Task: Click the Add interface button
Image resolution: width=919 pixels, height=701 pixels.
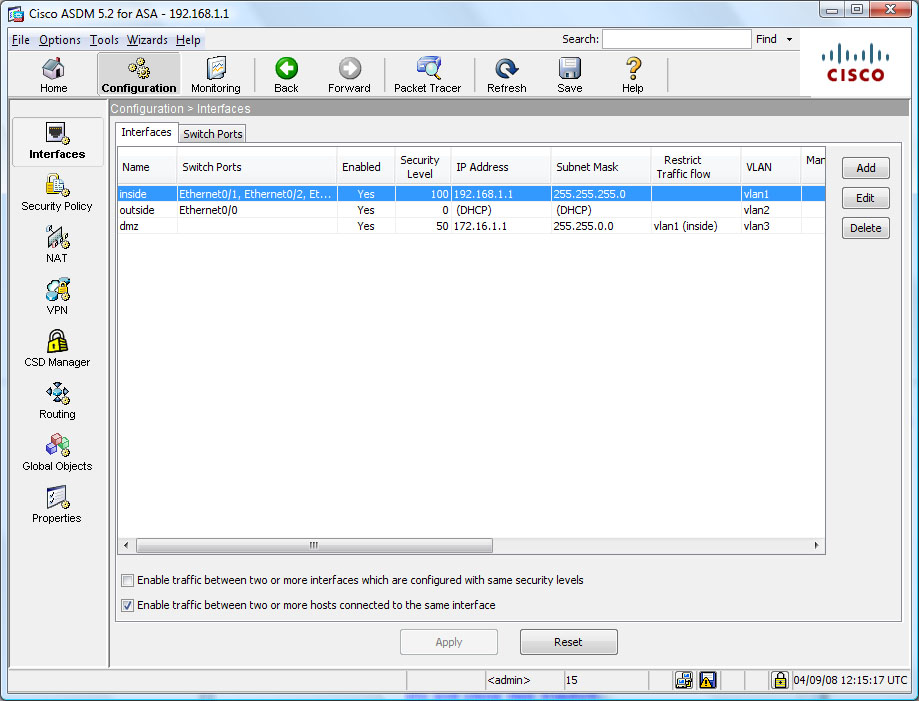Action: pyautogui.click(x=866, y=168)
